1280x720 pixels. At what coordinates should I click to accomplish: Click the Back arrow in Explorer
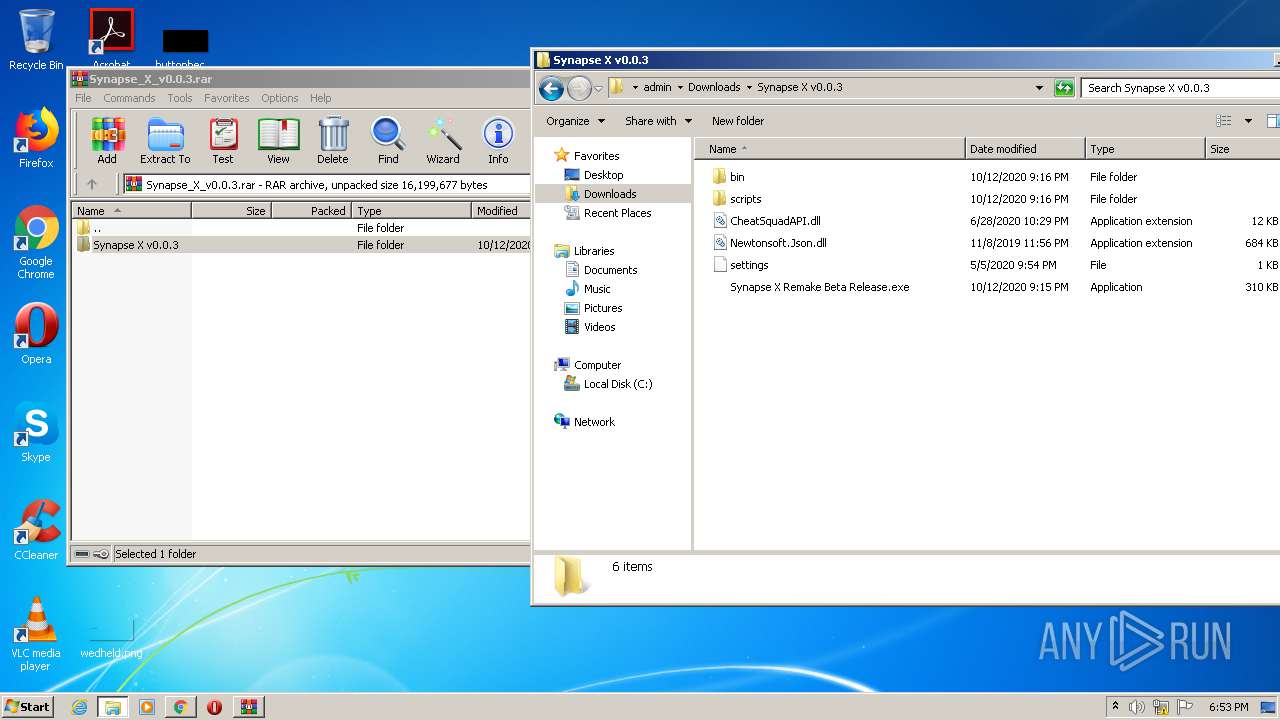pyautogui.click(x=551, y=88)
